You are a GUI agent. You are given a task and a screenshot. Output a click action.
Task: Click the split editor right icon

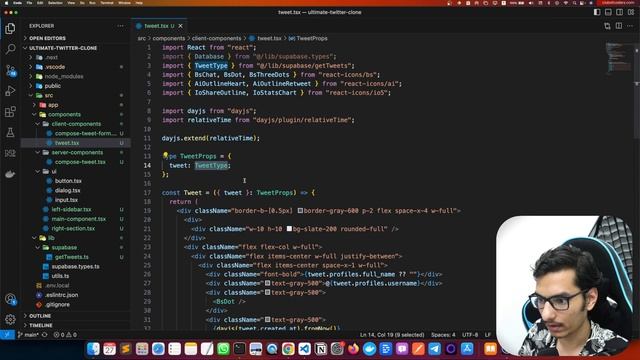click(x=619, y=26)
